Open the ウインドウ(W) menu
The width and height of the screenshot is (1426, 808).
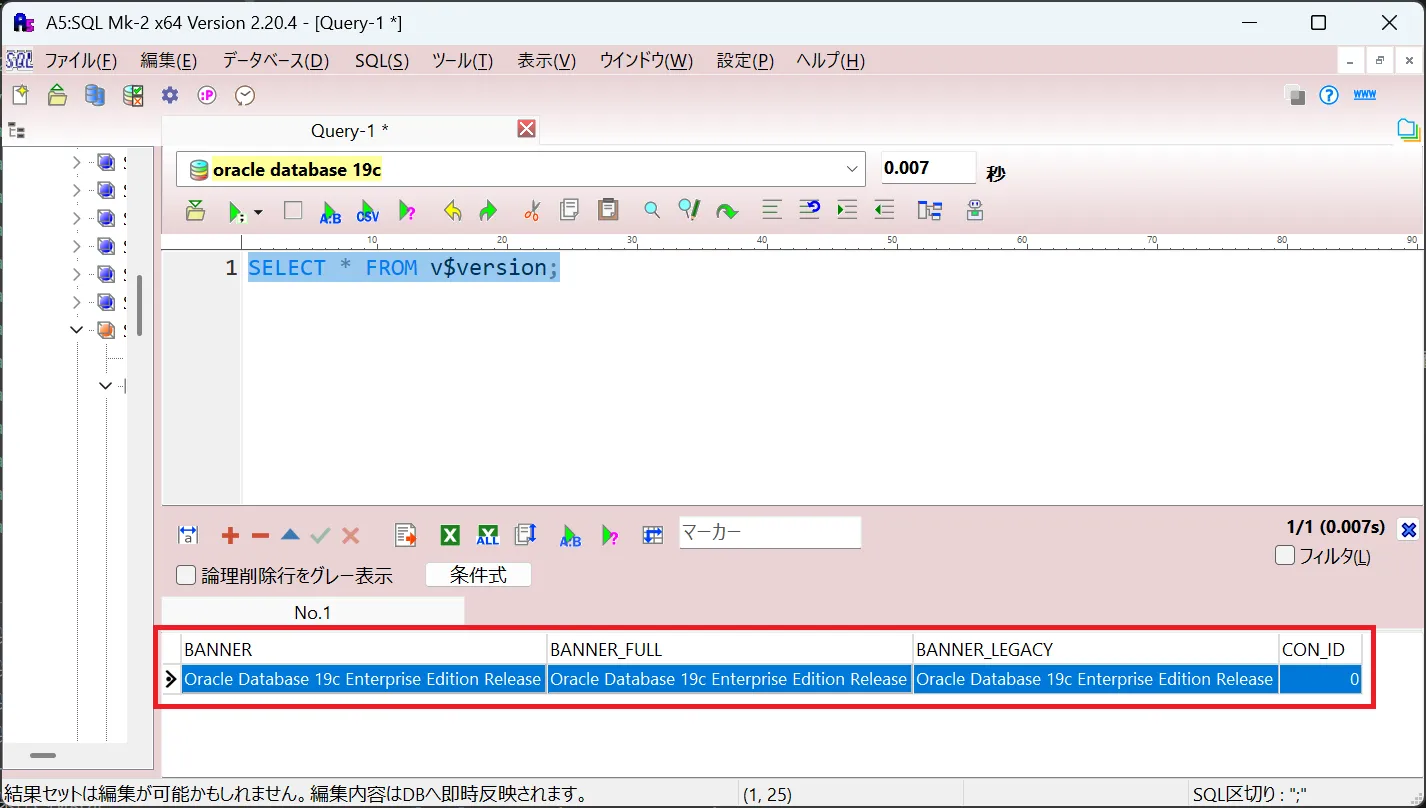(646, 60)
